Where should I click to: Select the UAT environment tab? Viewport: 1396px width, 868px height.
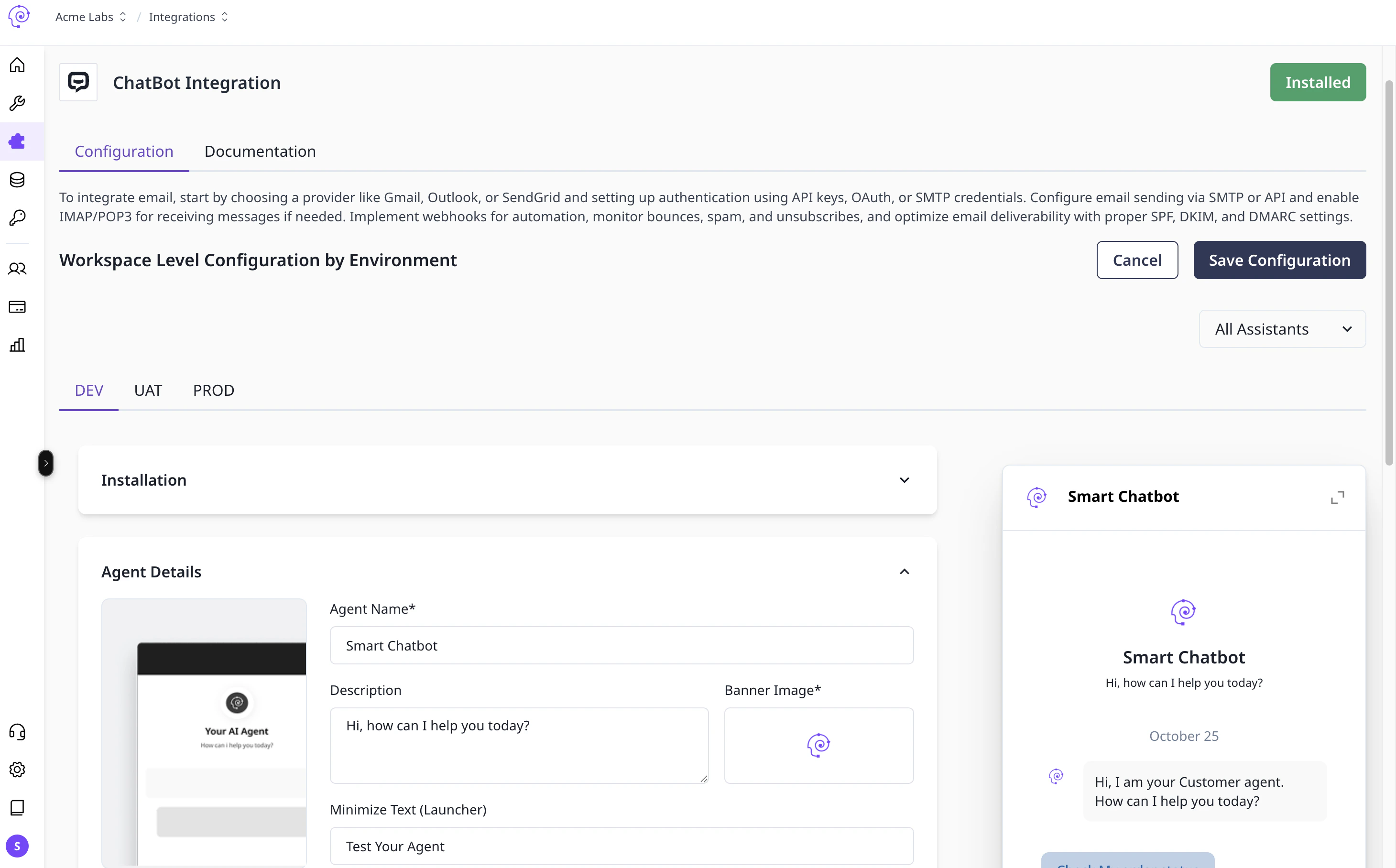click(148, 391)
